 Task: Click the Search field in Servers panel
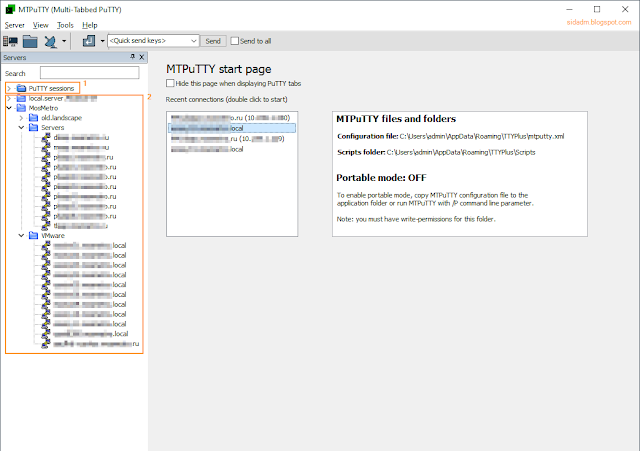point(89,73)
